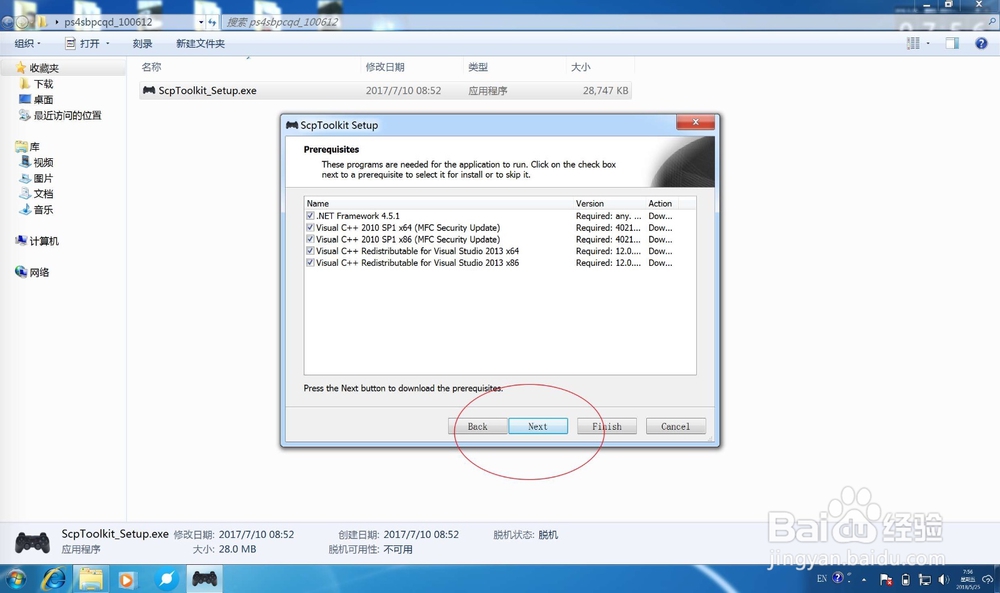Launch Internet Explorer from taskbar
1000x593 pixels.
[54, 579]
